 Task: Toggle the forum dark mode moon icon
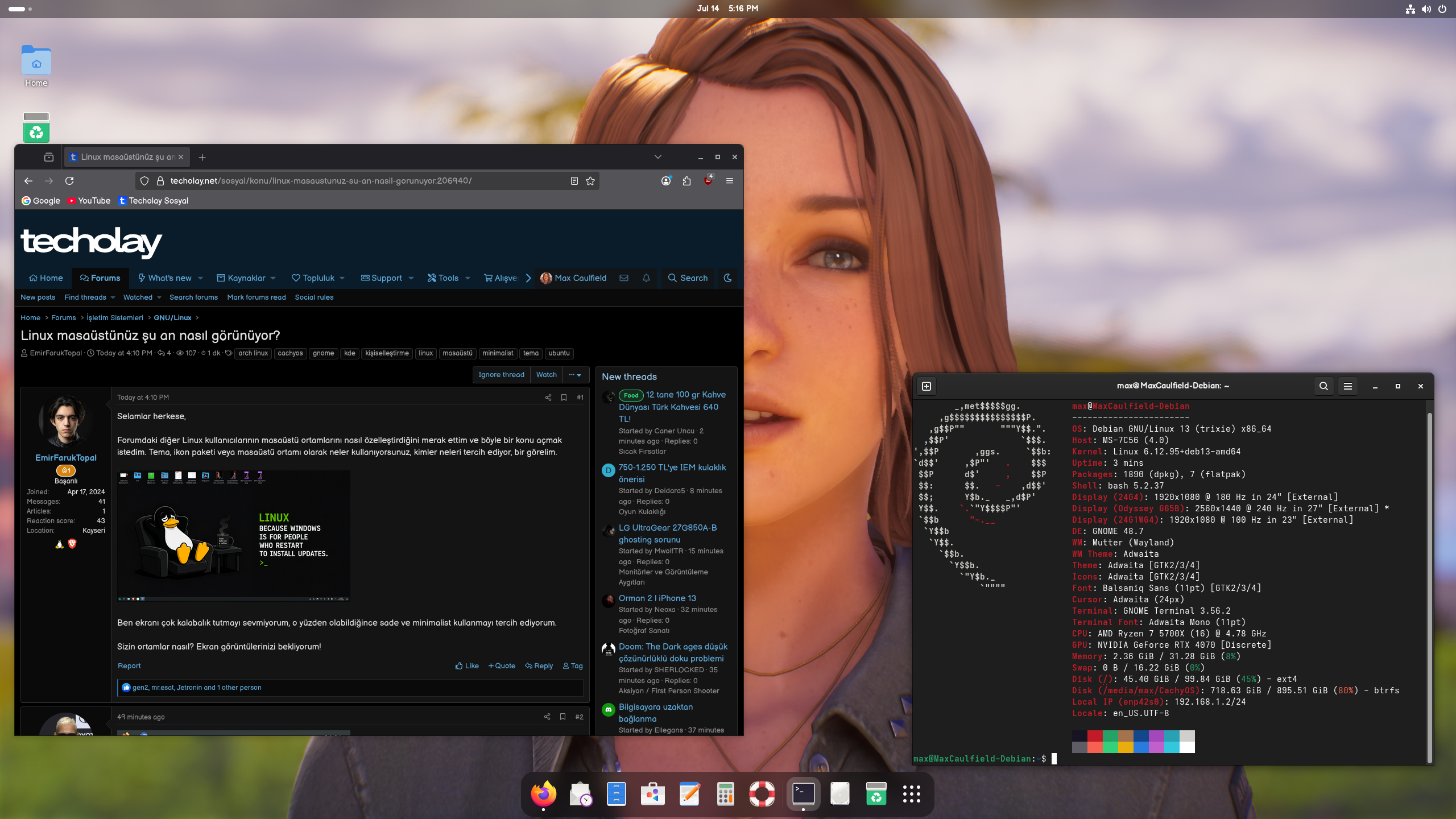coord(727,278)
